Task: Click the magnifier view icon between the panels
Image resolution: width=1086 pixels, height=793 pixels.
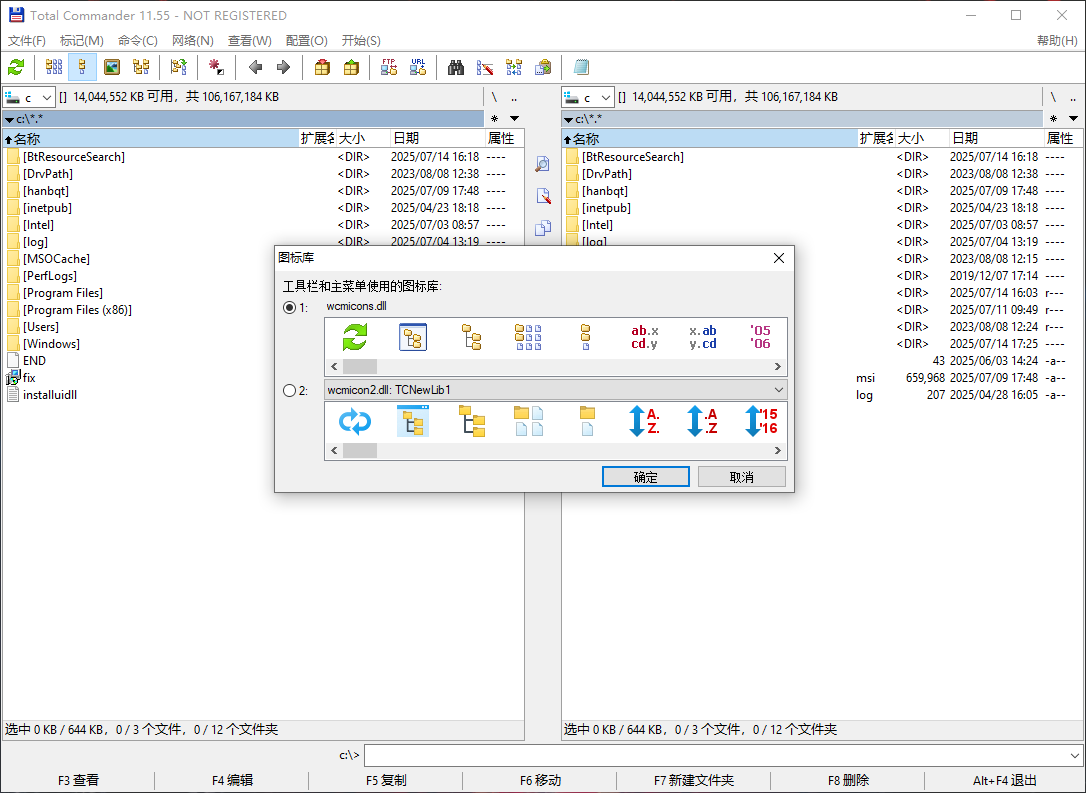Action: [x=543, y=164]
